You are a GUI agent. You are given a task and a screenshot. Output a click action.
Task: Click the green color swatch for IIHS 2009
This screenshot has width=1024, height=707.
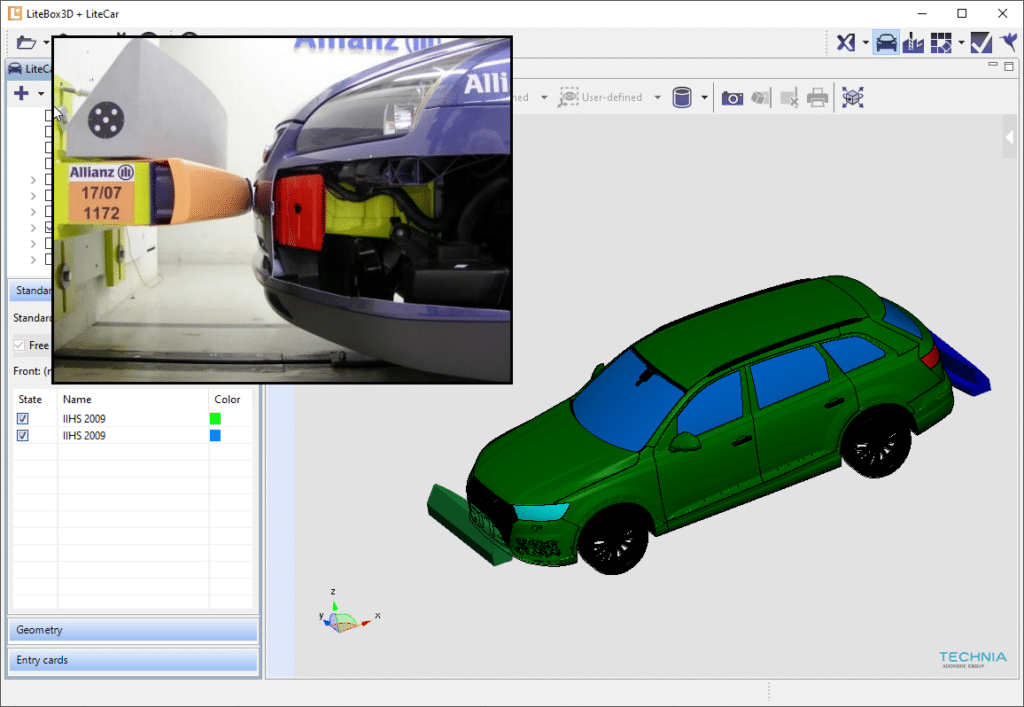coord(215,418)
